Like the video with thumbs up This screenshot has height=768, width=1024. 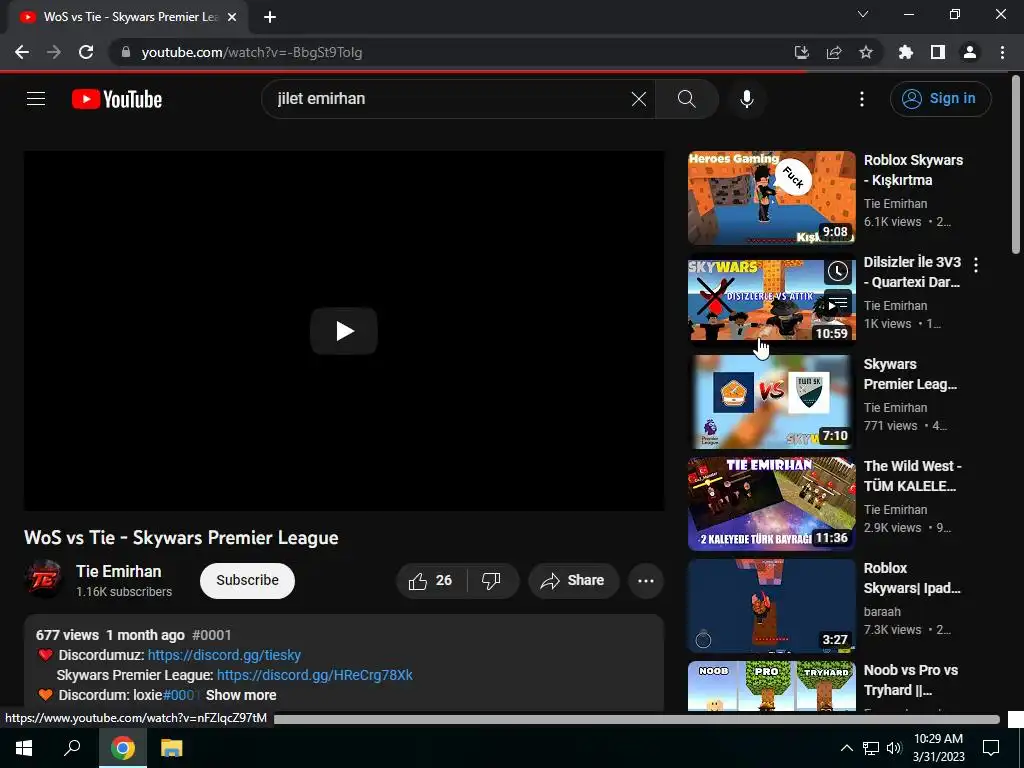point(431,581)
